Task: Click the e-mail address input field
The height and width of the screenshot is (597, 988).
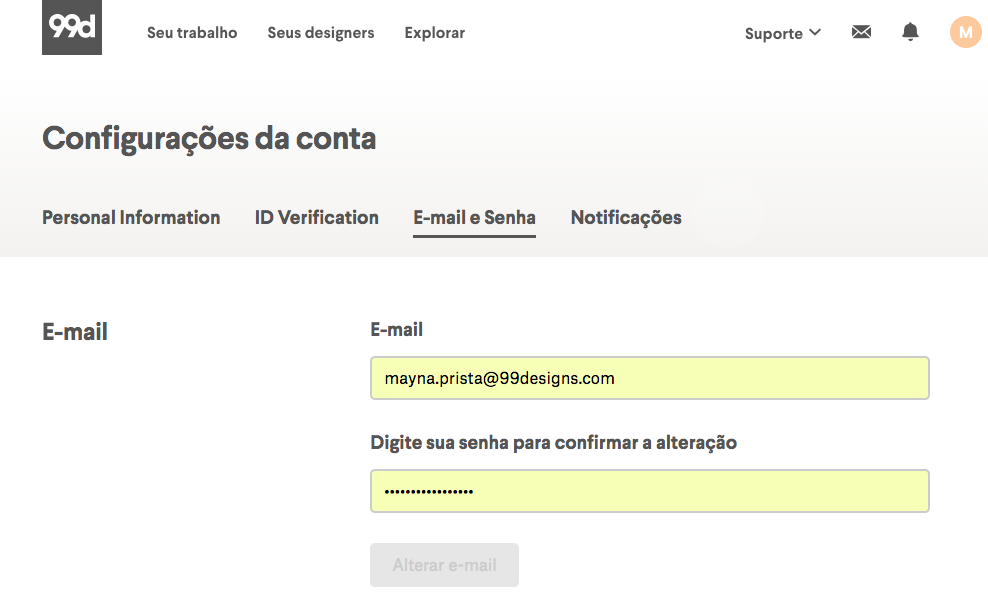Action: point(650,378)
